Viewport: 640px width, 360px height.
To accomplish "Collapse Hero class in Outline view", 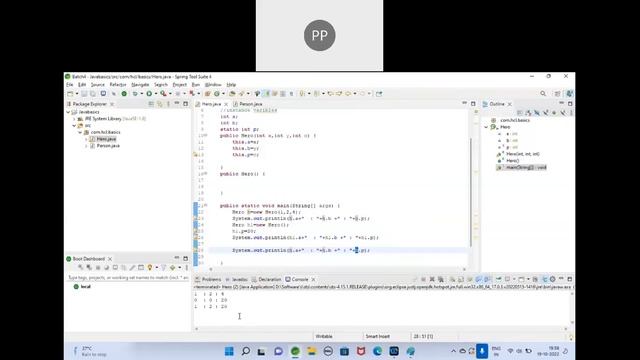I will pos(487,127).
